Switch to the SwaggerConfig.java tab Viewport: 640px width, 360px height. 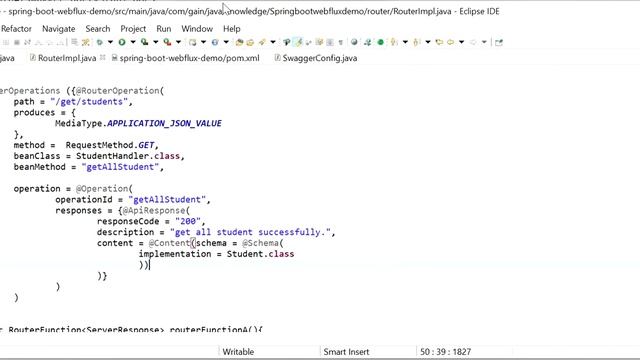click(x=320, y=58)
